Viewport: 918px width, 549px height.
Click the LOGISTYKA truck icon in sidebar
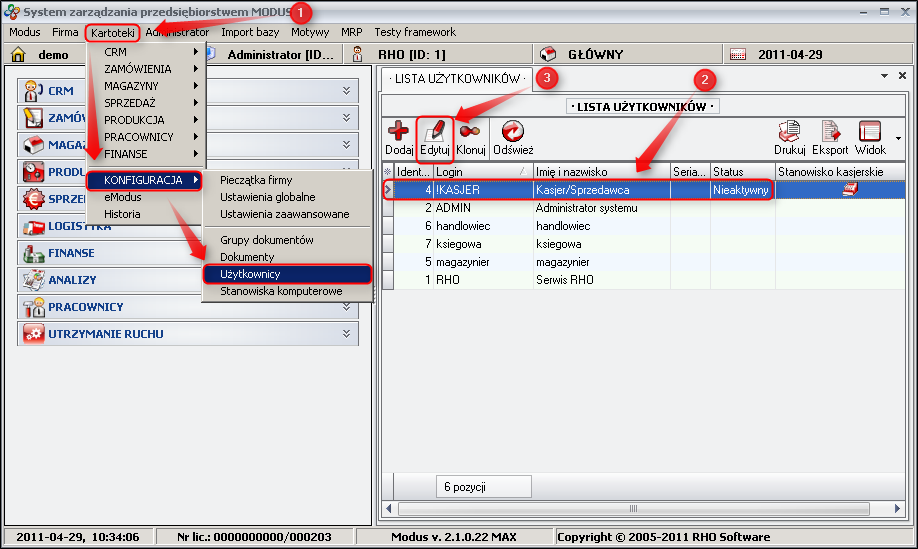pos(33,226)
